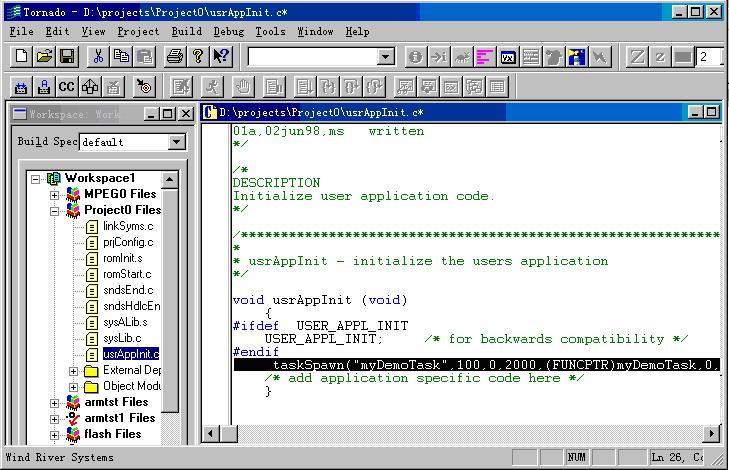
Task: Click the hand stop debug icon
Action: click(x=243, y=86)
